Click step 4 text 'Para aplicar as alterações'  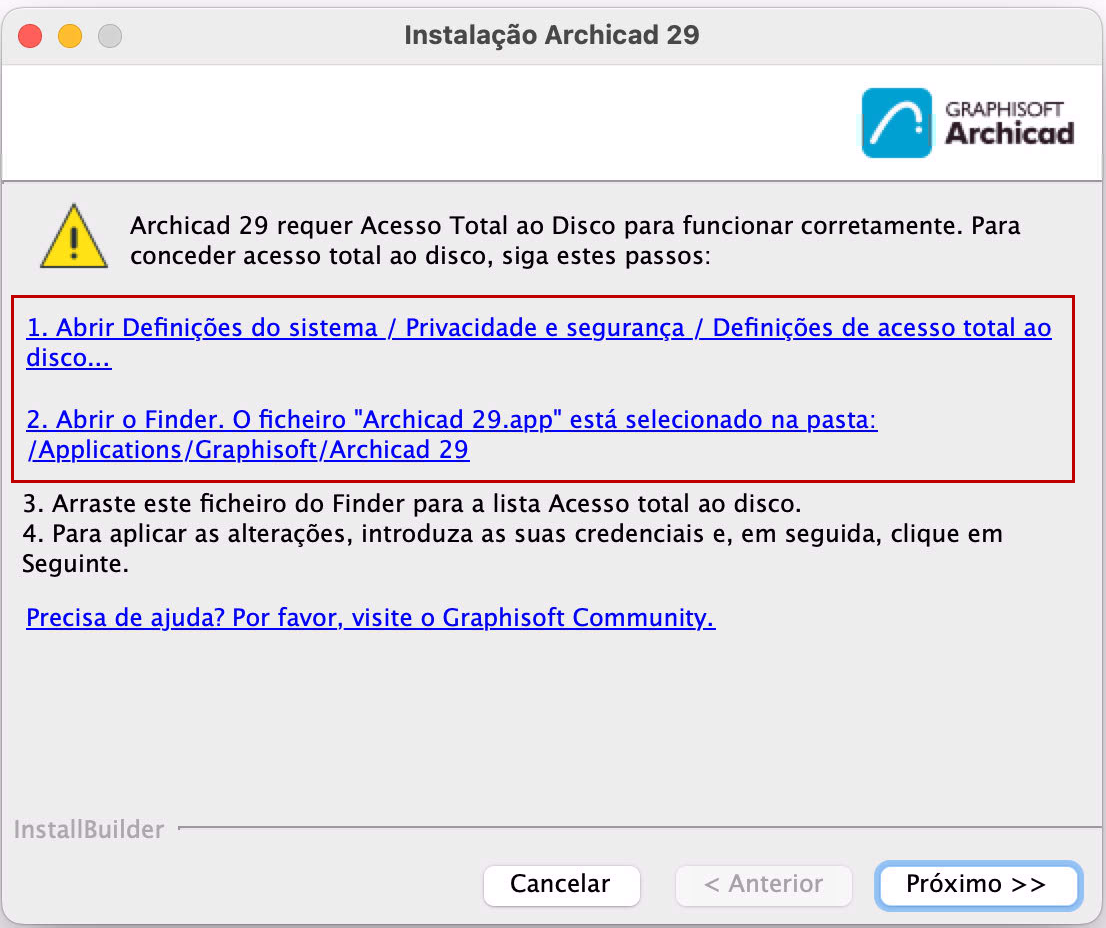point(201,534)
